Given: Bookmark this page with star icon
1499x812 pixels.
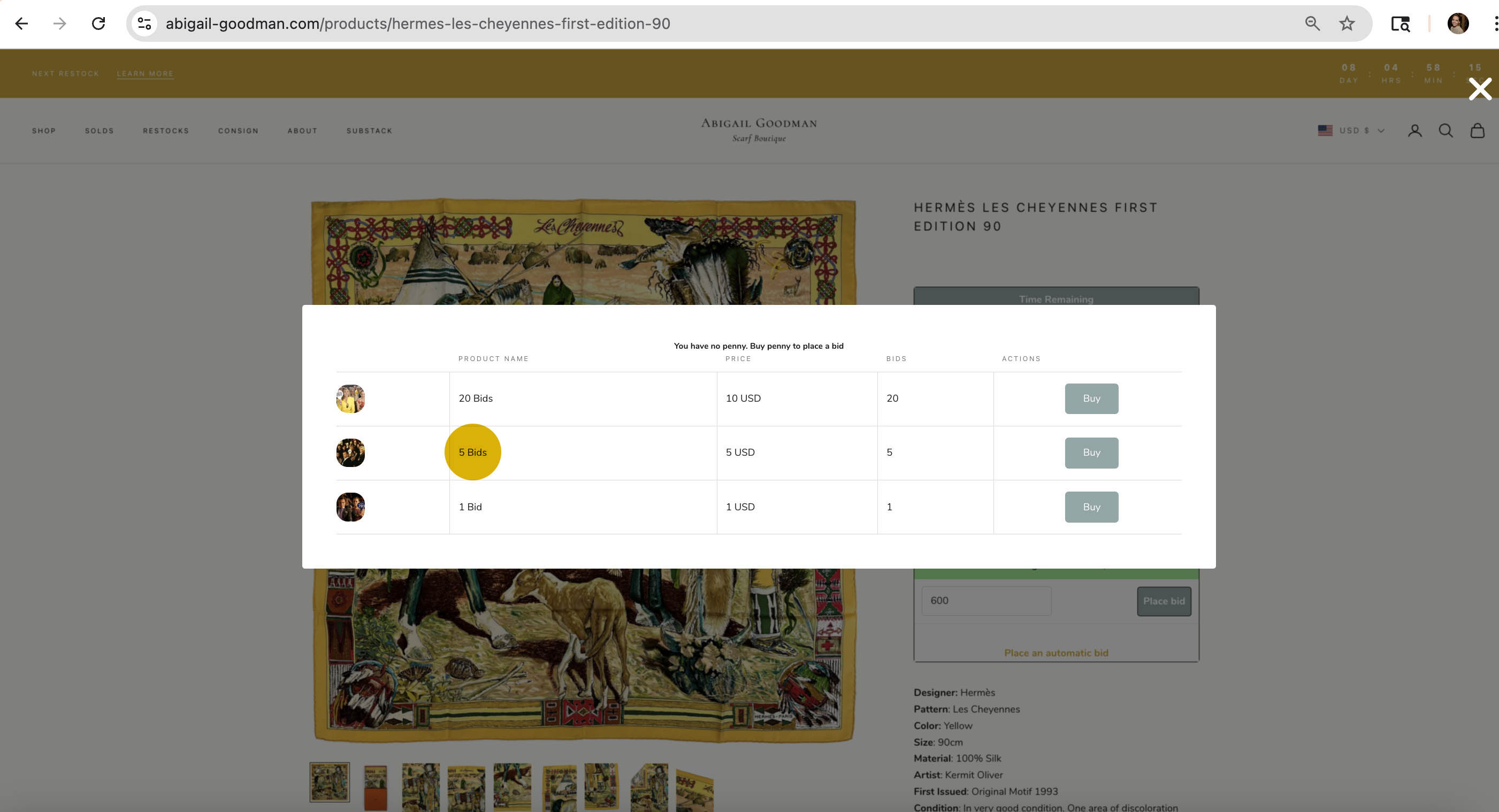Looking at the screenshot, I should pos(1347,23).
